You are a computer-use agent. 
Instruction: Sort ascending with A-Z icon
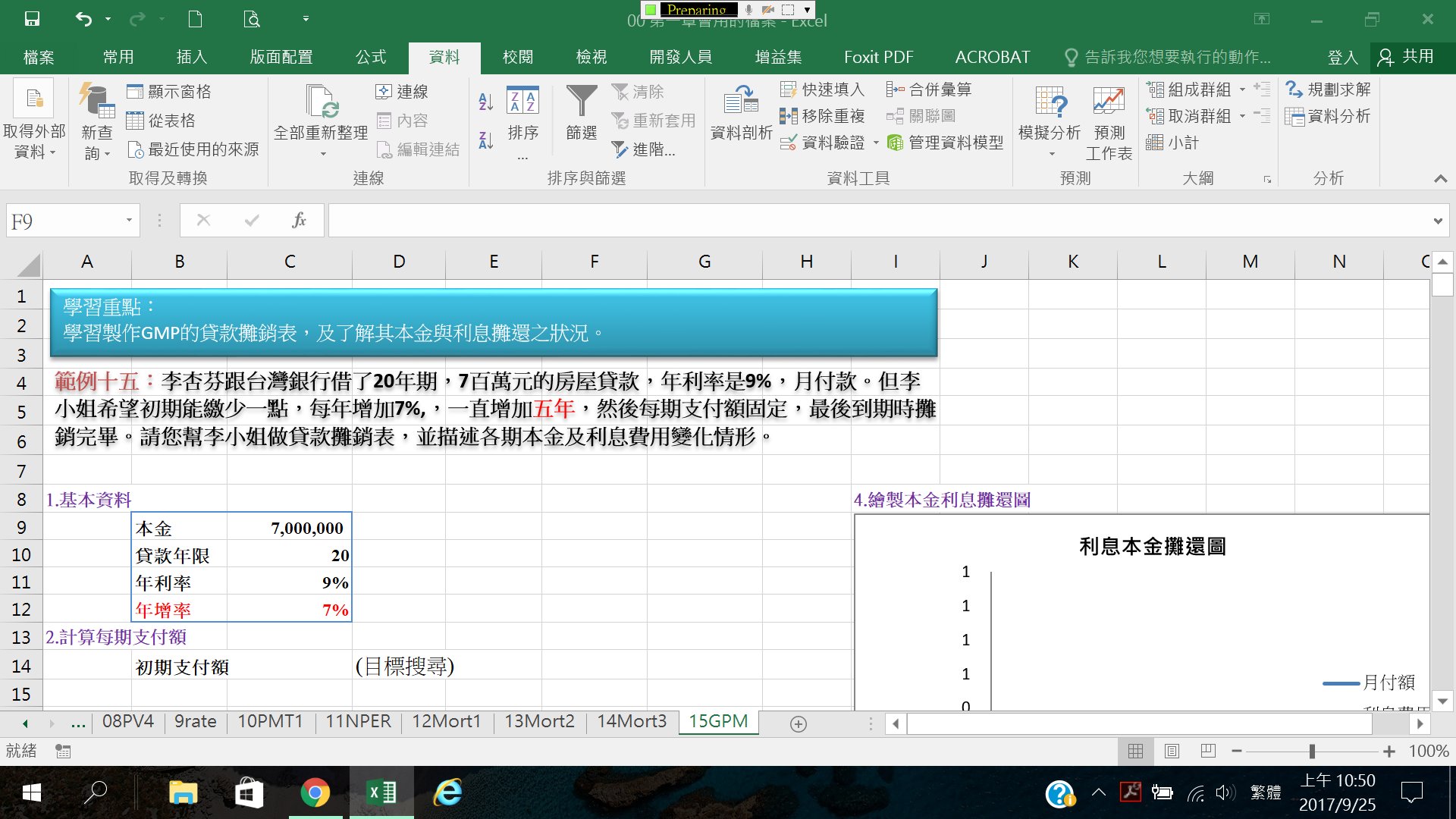coord(486,101)
